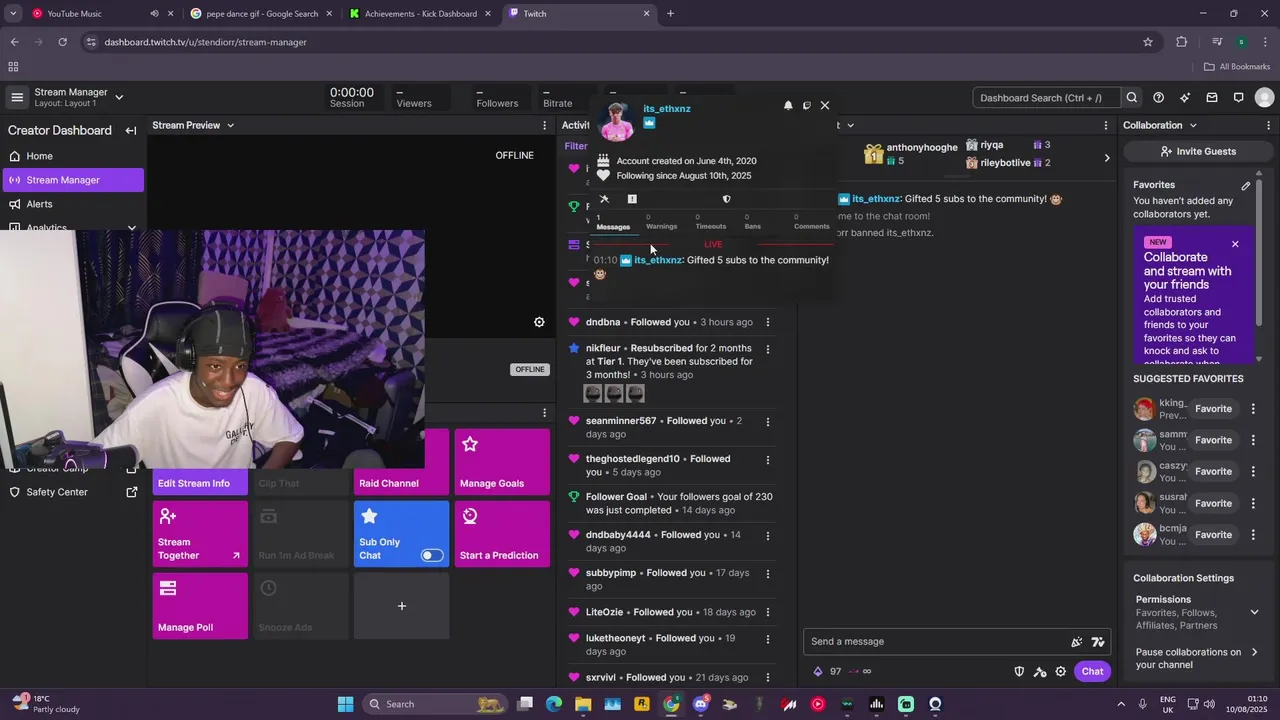Open the Stream Preview settings gear
This screenshot has width=1280, height=720.
(539, 322)
